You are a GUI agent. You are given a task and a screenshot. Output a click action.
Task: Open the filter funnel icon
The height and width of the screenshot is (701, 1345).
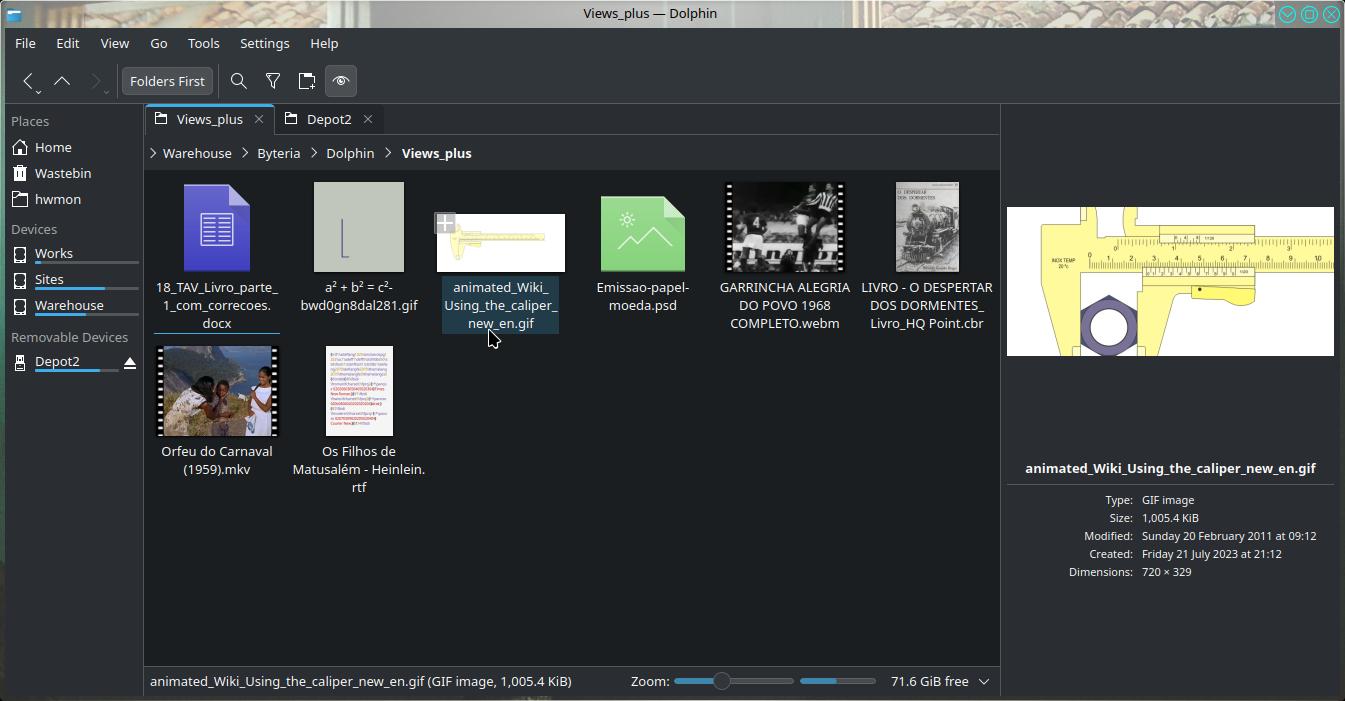coord(272,81)
